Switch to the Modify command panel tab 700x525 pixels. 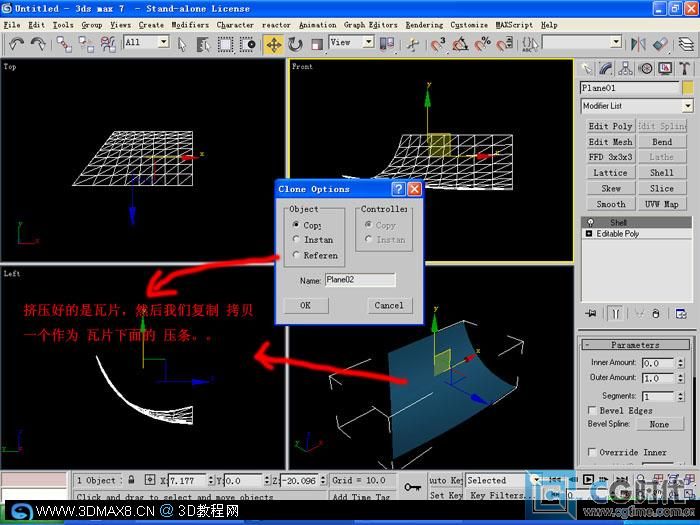(x=606, y=68)
